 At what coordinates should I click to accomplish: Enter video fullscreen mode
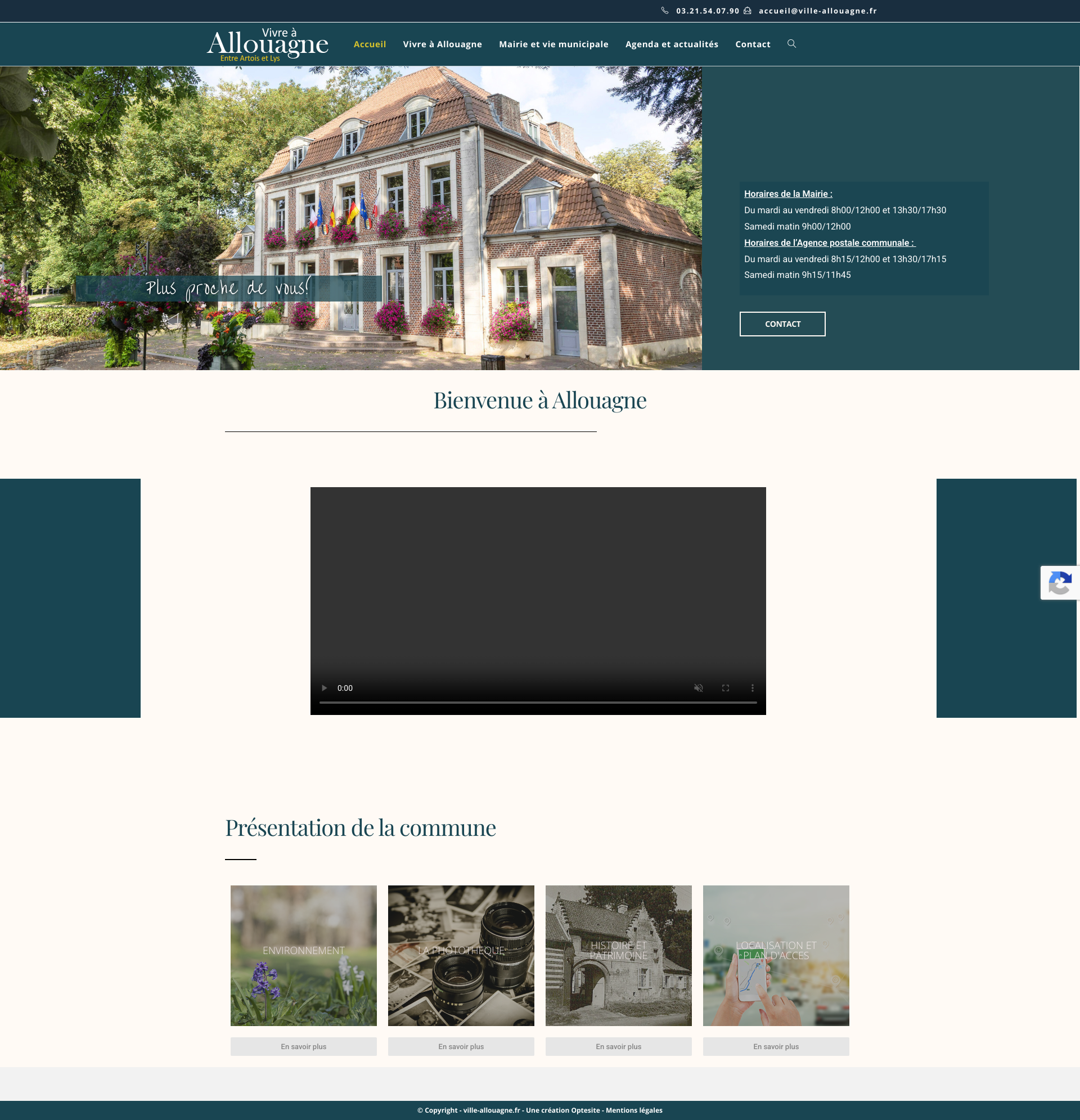pos(726,688)
